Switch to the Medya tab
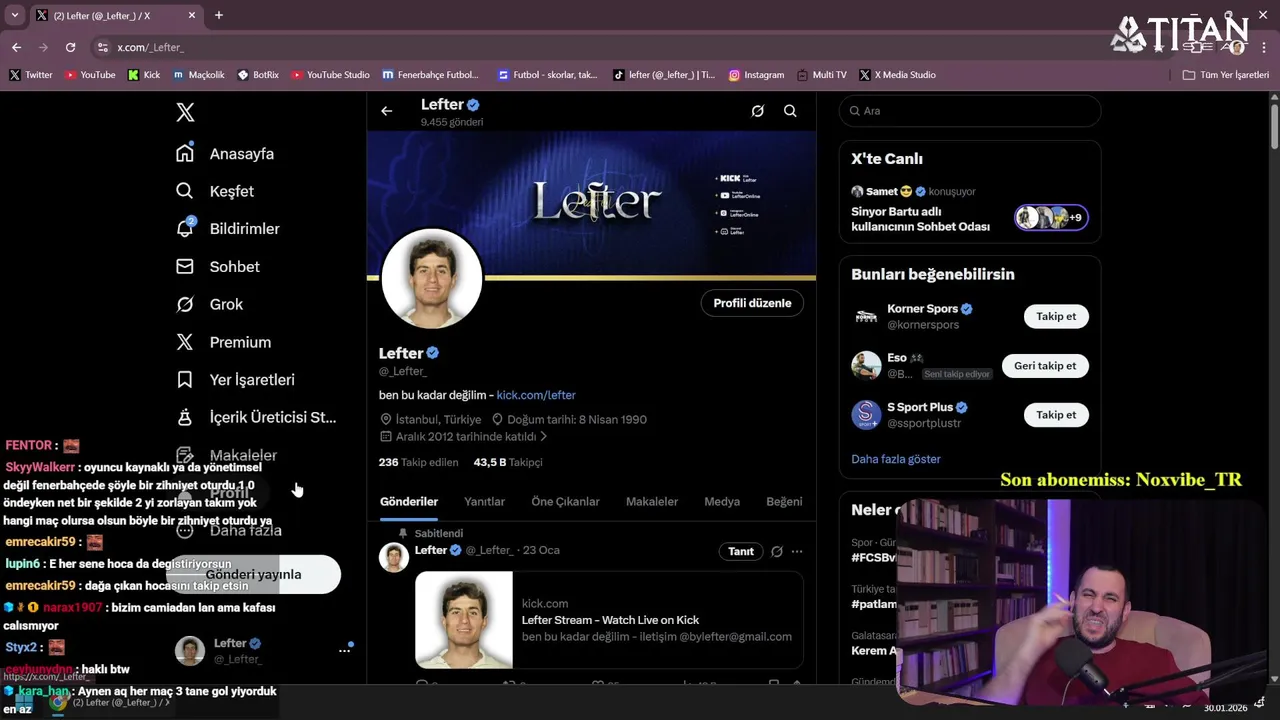This screenshot has height=720, width=1280. point(722,502)
